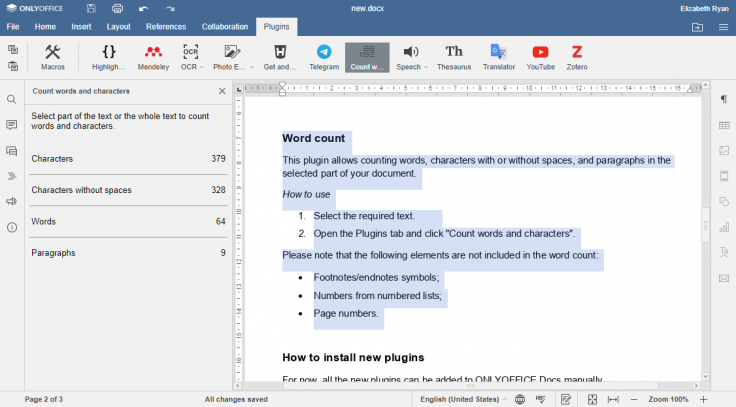Viewport: 736px width, 407px height.
Task: Open the English (United States) language selector
Action: (x=463, y=399)
